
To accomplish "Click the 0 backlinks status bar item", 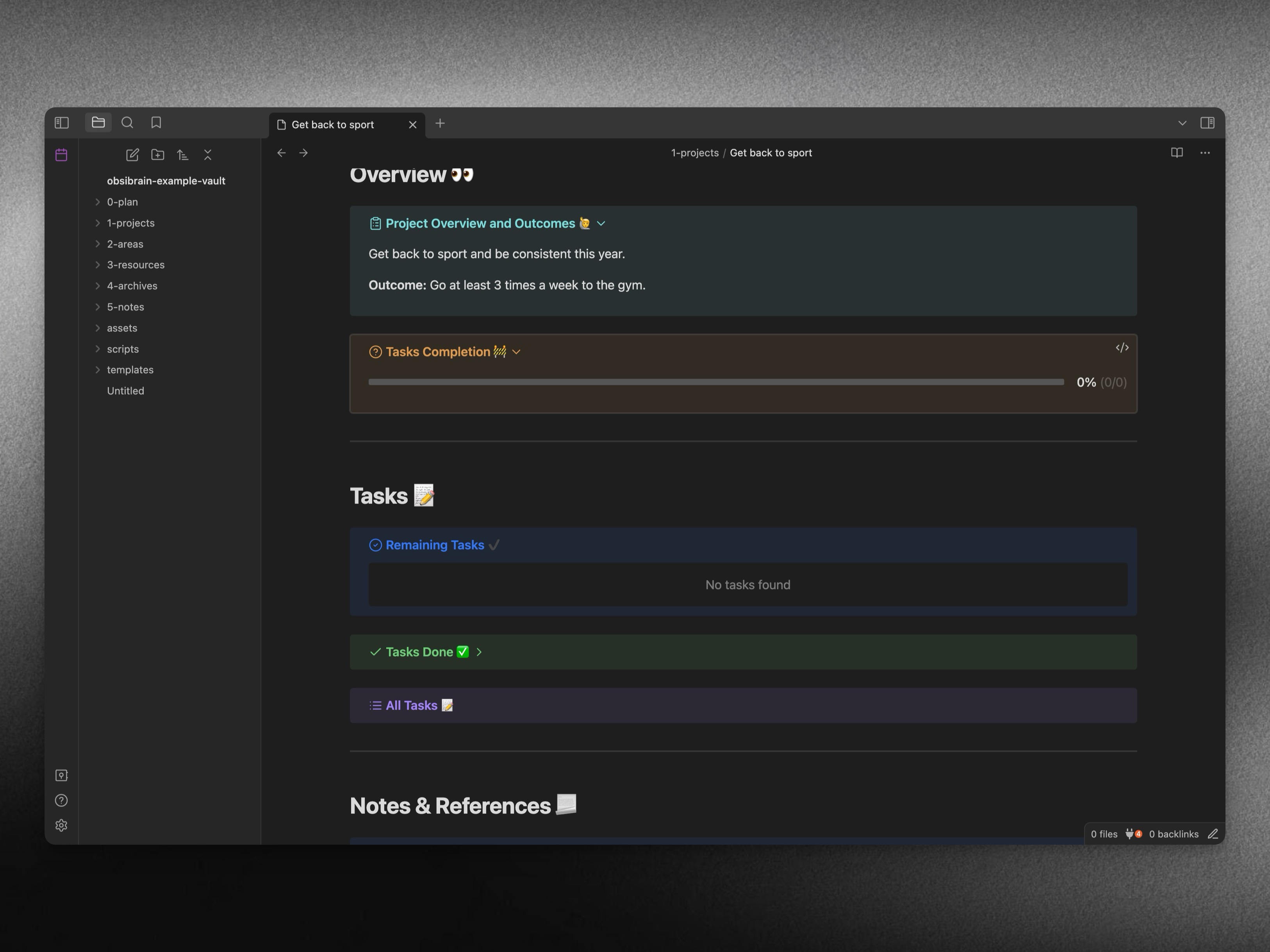I will click(x=1173, y=834).
